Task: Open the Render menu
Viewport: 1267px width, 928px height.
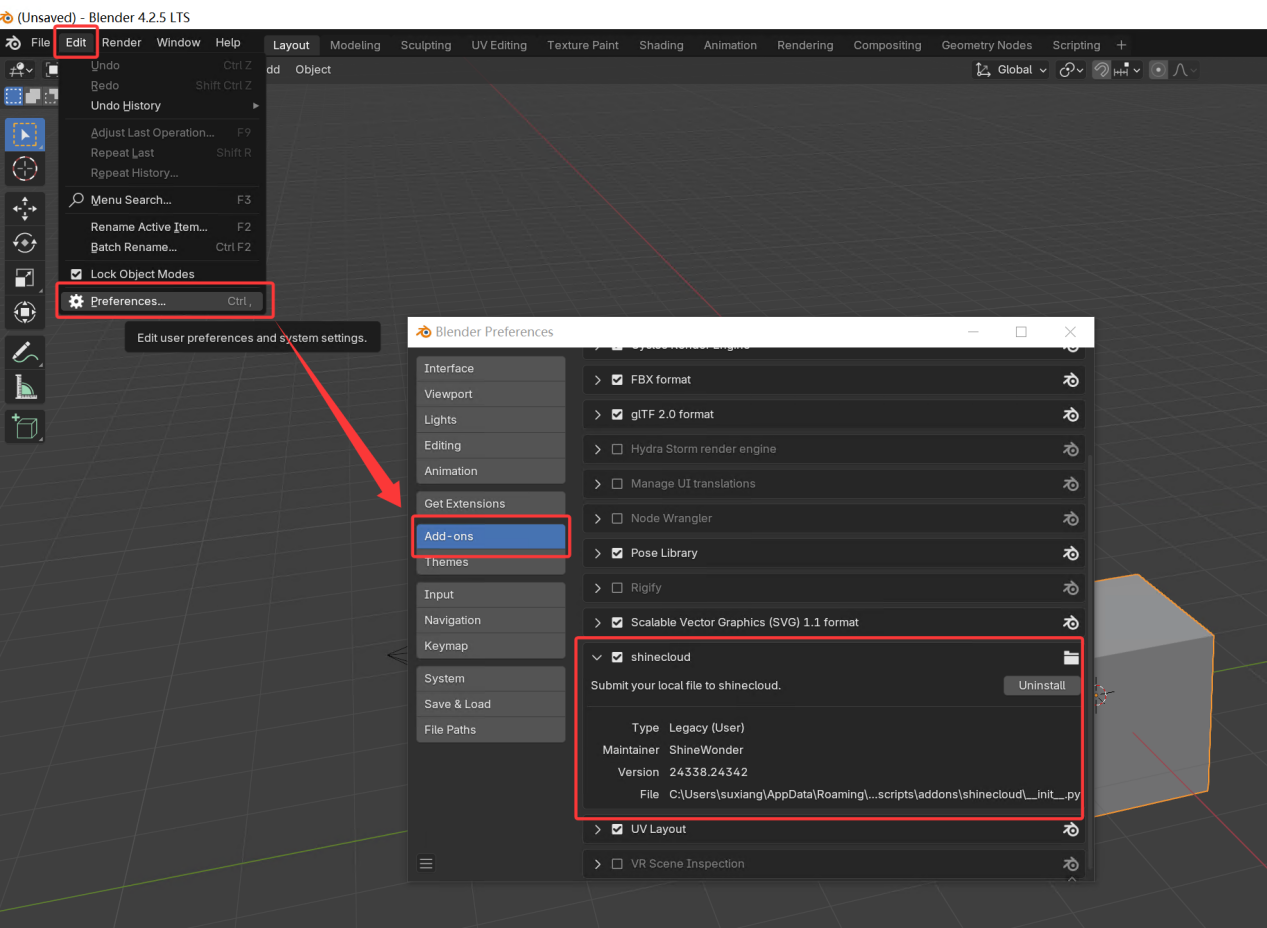Action: coord(122,43)
